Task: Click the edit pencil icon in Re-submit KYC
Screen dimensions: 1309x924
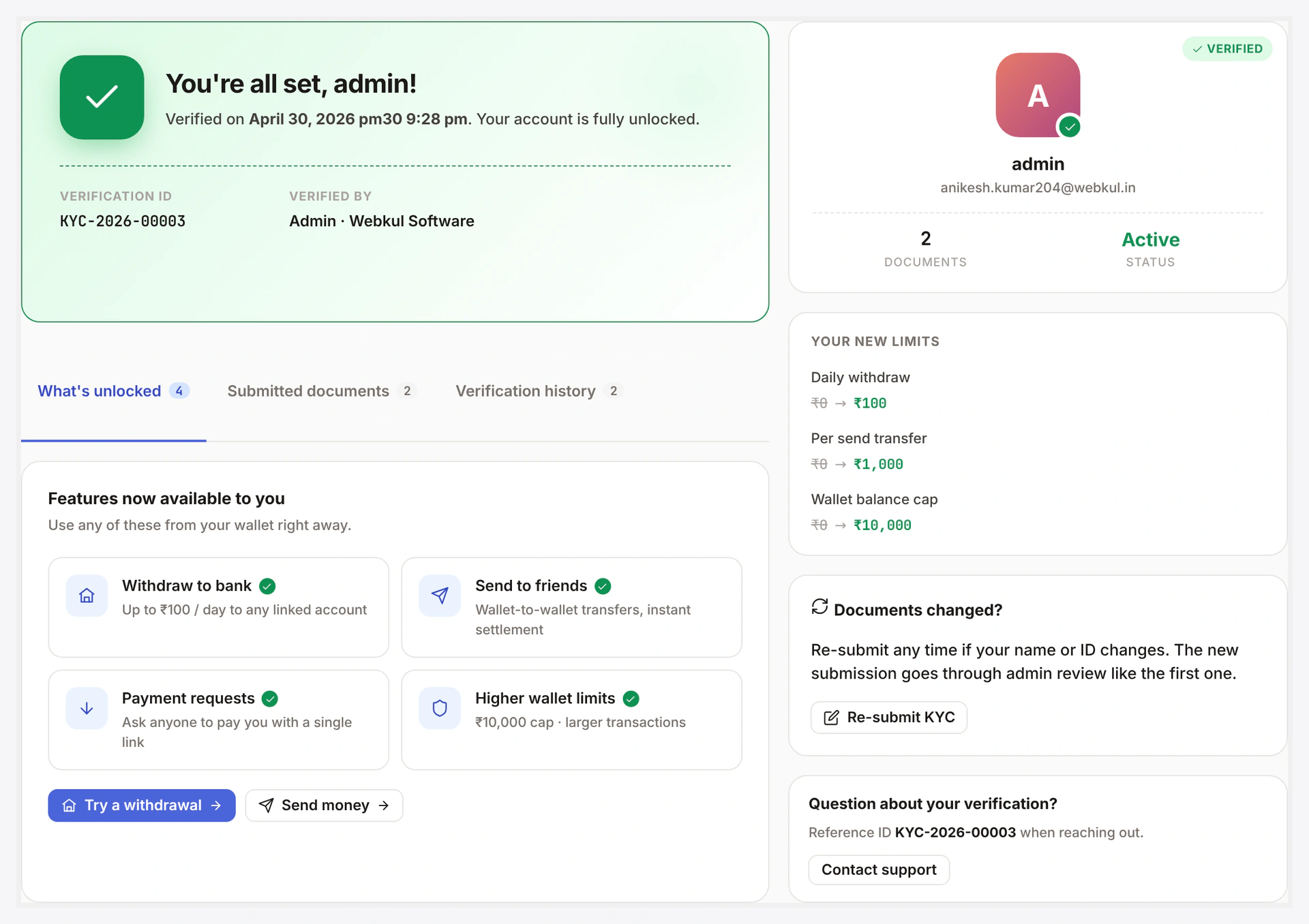Action: [831, 718]
